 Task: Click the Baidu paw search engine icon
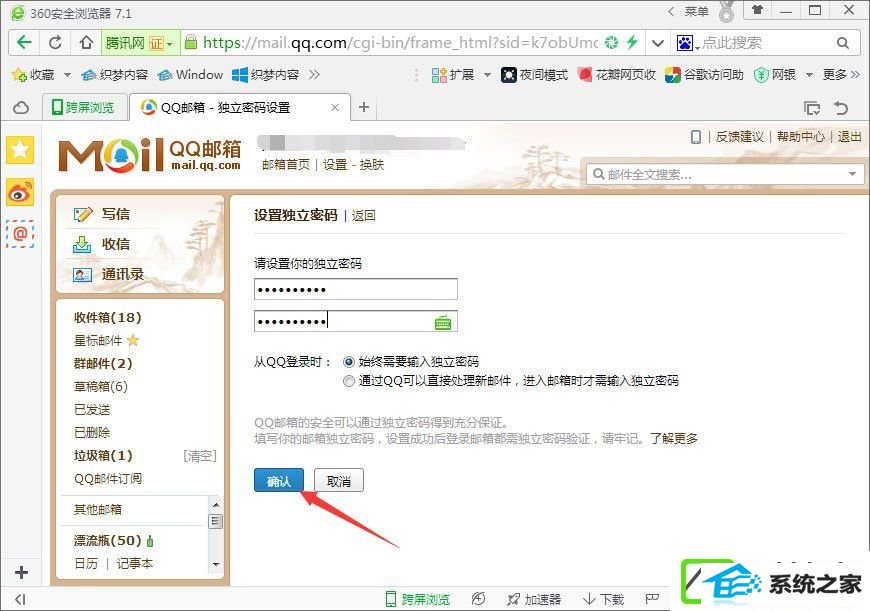tap(685, 43)
